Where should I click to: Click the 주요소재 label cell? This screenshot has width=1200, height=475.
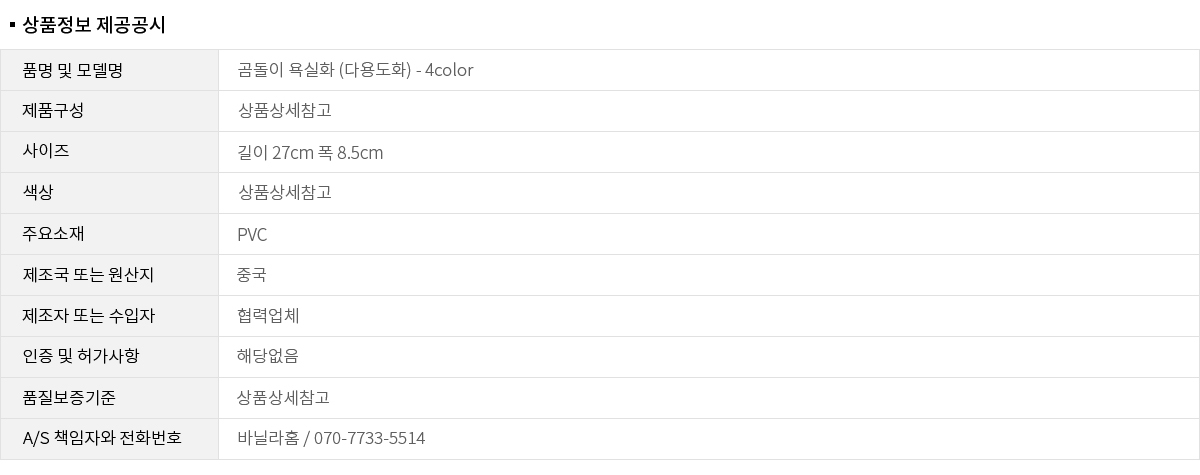53,234
